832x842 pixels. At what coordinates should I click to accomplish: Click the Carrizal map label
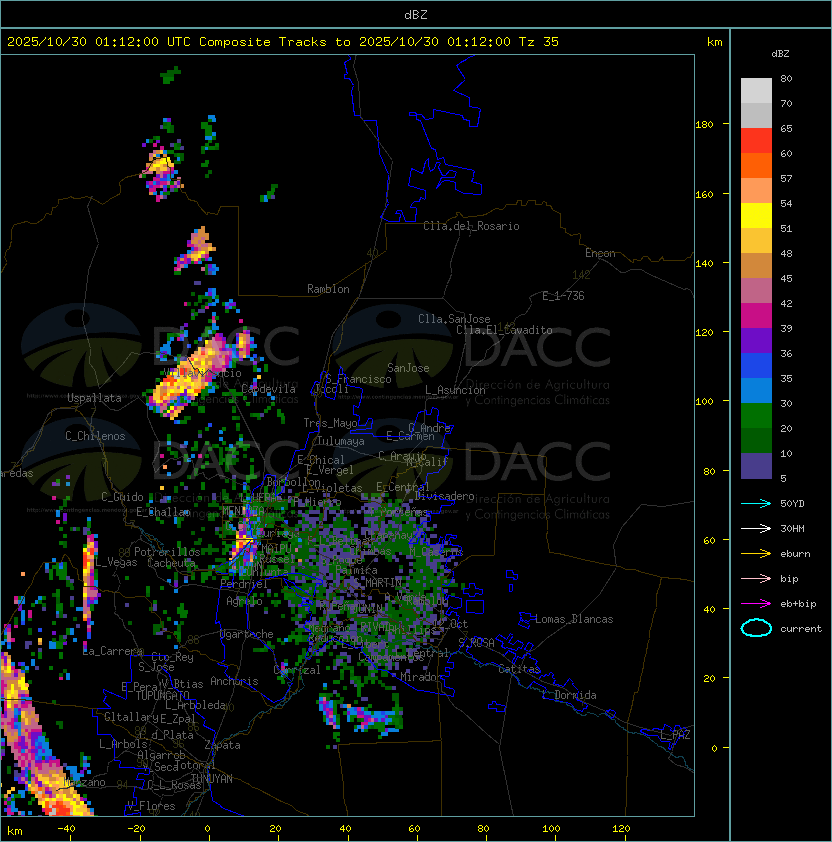point(297,670)
